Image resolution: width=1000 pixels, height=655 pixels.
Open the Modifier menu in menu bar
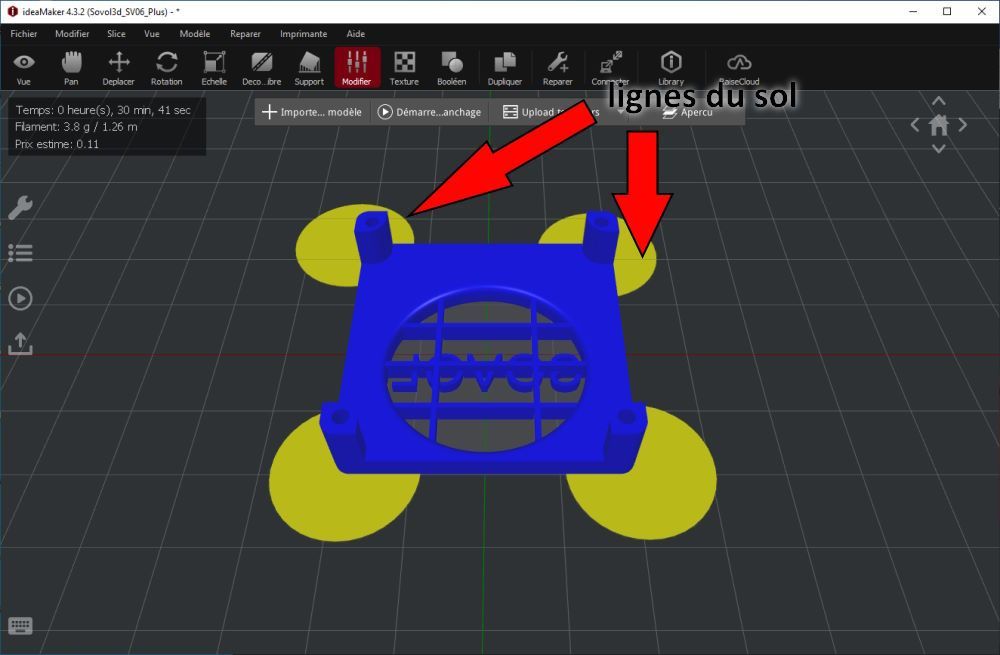pos(72,34)
